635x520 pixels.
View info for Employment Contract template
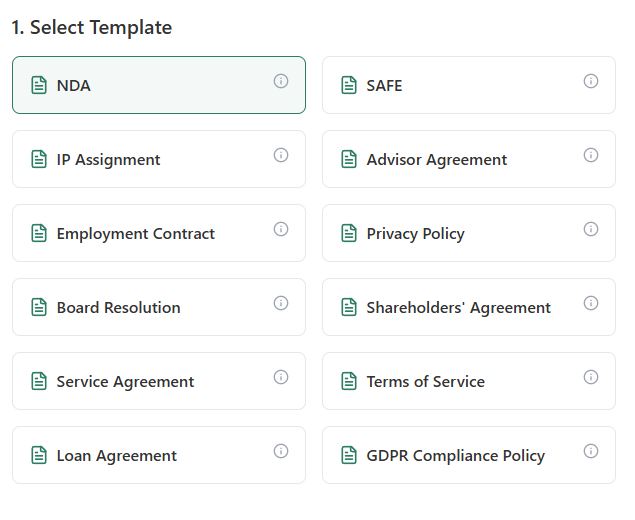click(x=281, y=229)
